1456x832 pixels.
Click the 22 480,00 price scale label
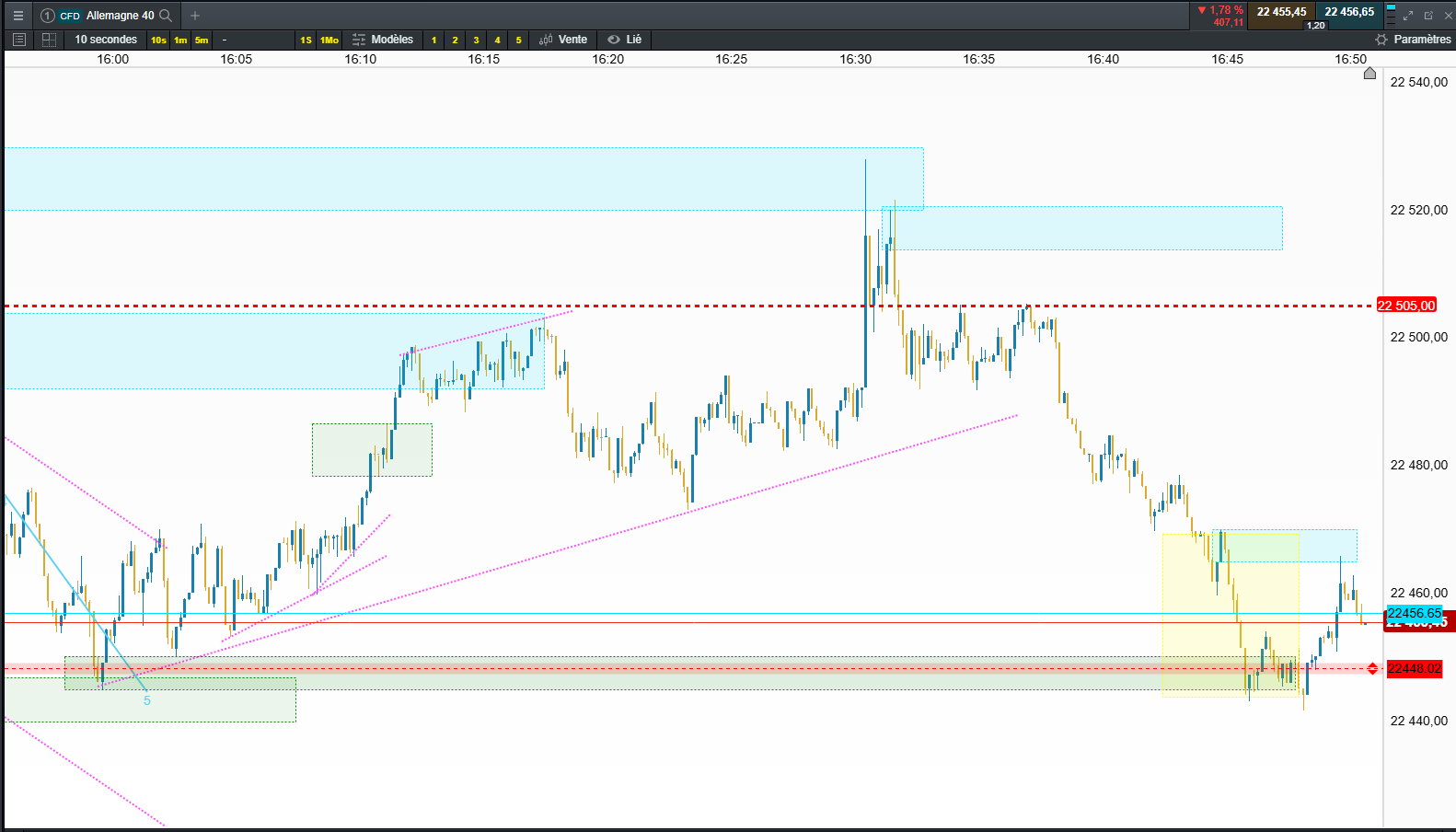point(1419,465)
